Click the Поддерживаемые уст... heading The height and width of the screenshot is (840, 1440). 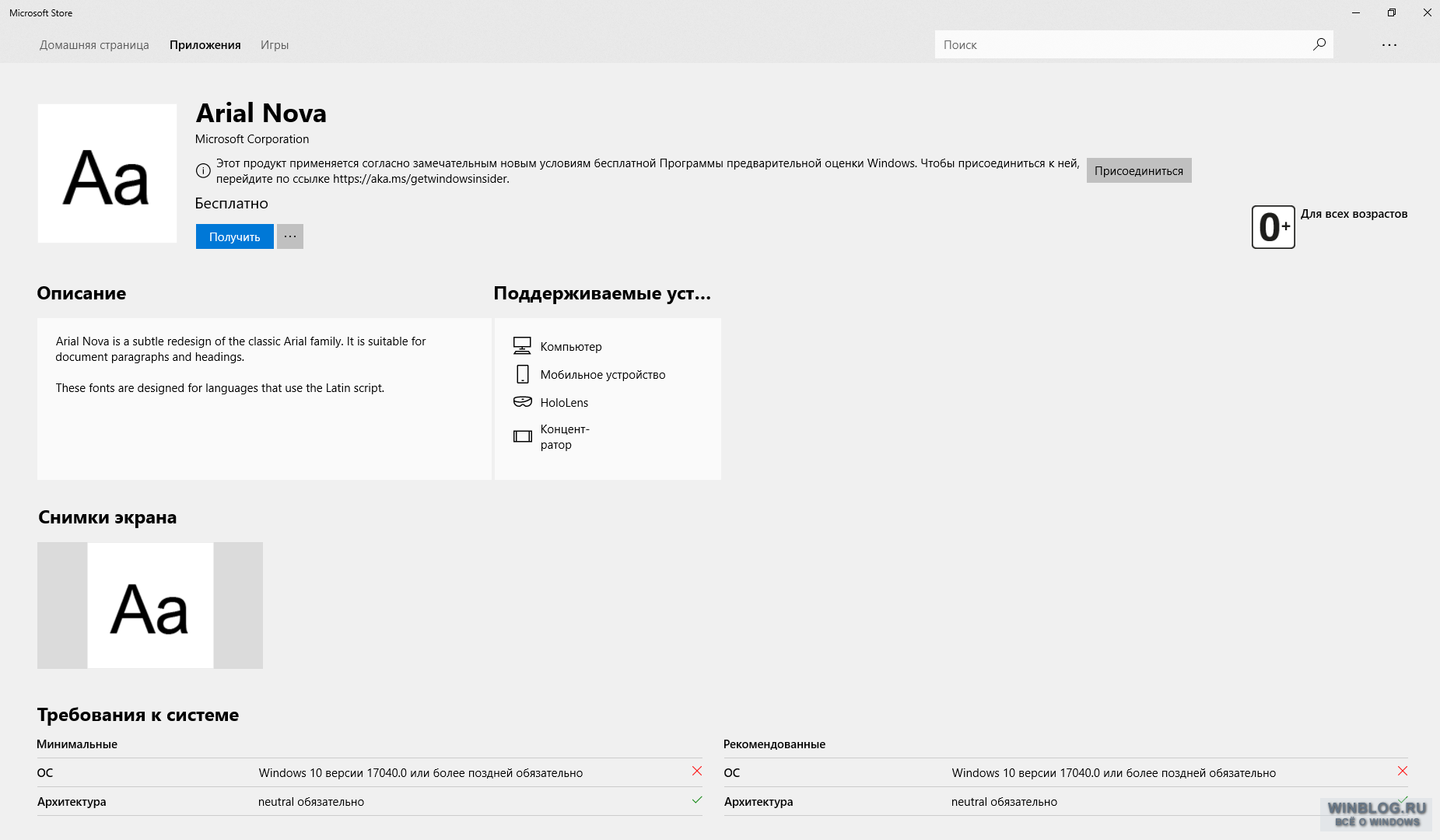(602, 293)
